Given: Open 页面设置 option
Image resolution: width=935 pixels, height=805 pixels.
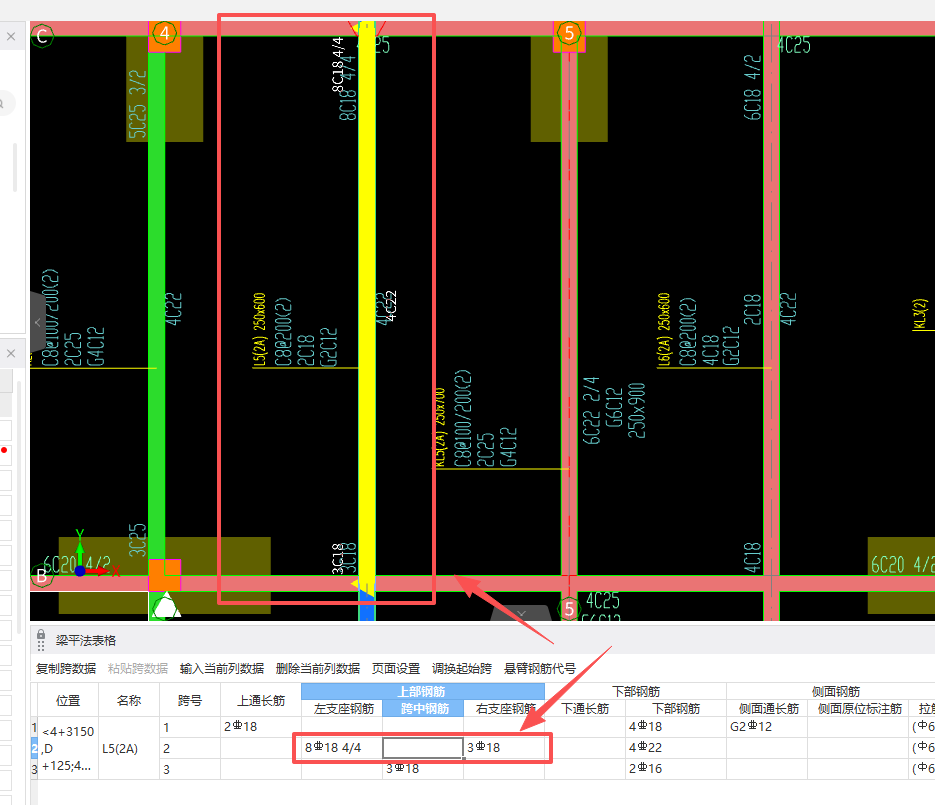Looking at the screenshot, I should [x=396, y=668].
